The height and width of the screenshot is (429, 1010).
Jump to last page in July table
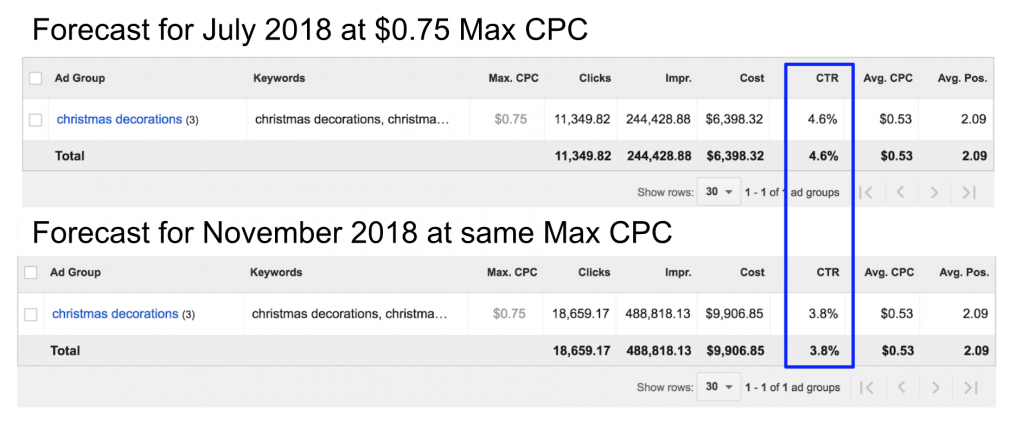point(968,193)
